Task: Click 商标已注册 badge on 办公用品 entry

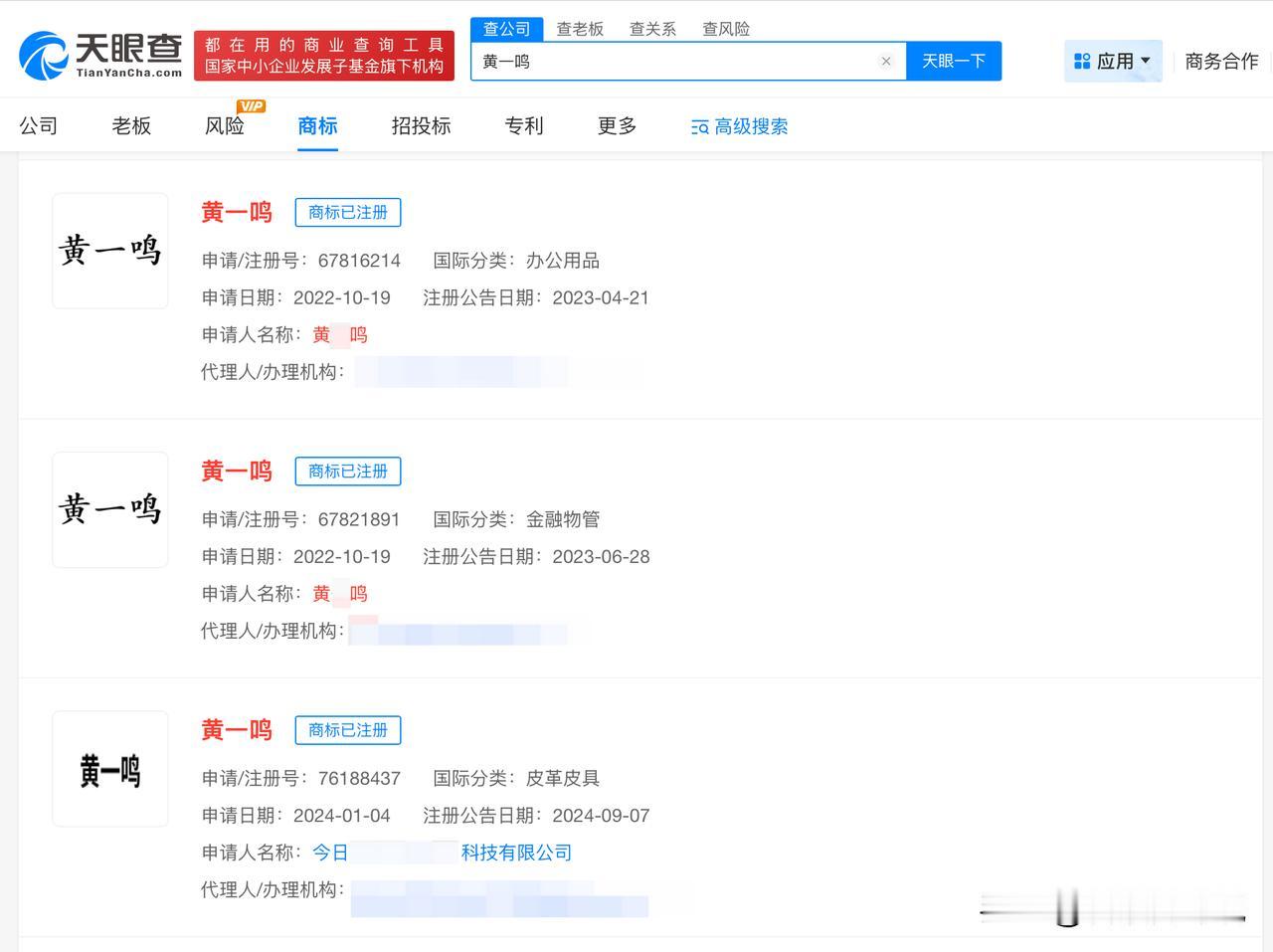Action: click(348, 212)
